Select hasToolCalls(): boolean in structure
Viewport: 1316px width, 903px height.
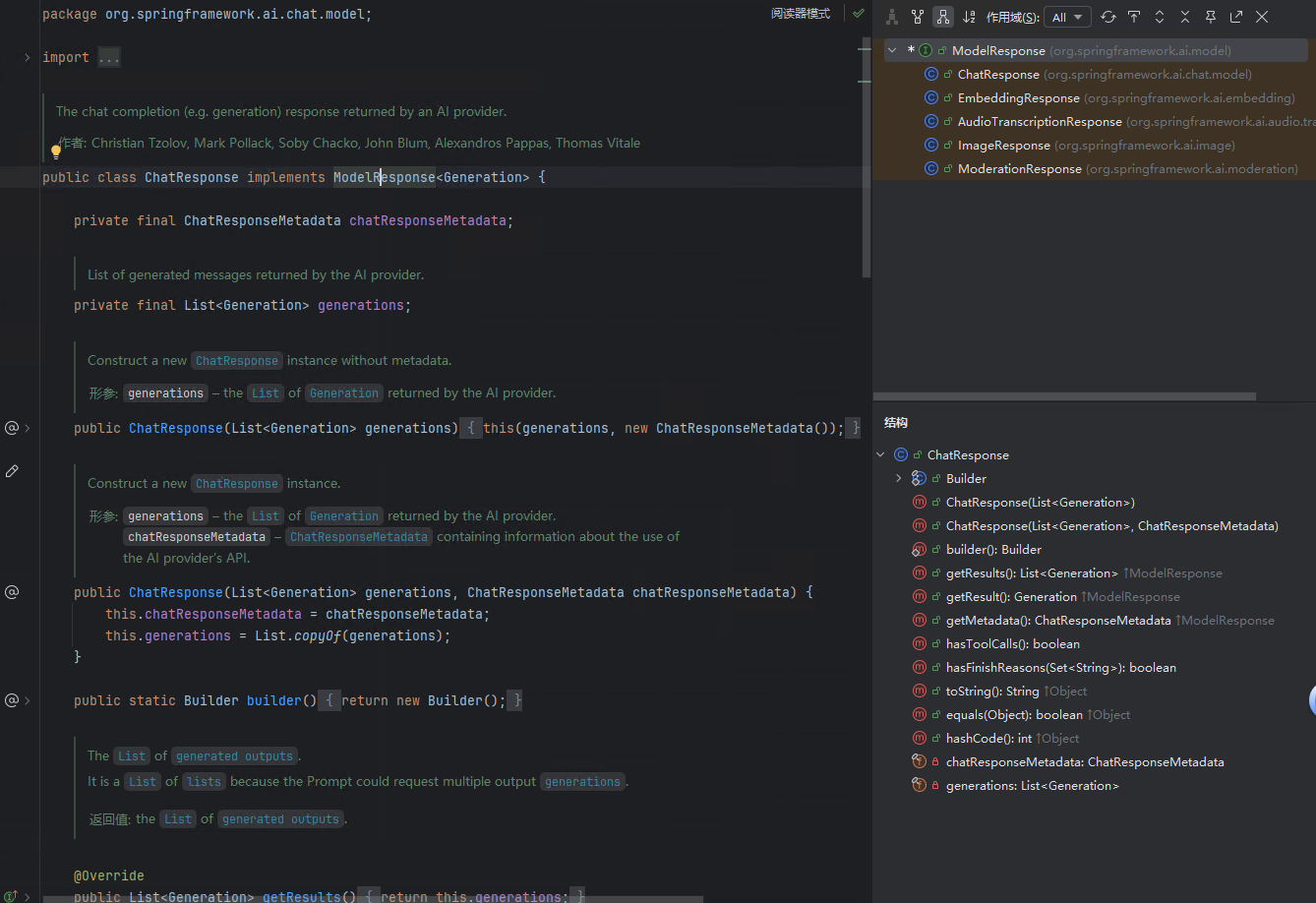click(1013, 643)
